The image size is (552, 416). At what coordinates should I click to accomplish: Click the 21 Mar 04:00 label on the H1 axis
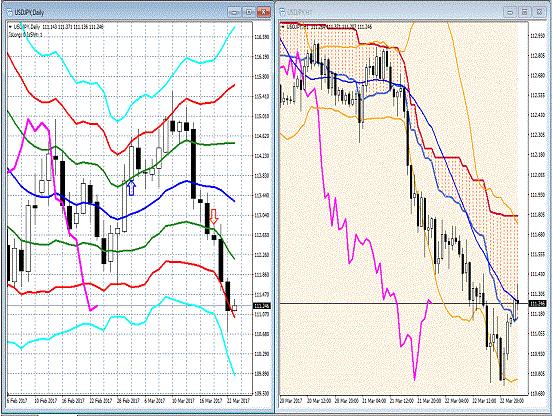[x=374, y=401]
